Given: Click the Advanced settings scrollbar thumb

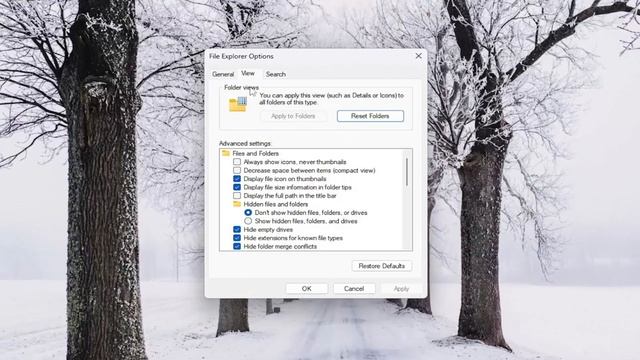Looking at the screenshot, I should 407,171.
